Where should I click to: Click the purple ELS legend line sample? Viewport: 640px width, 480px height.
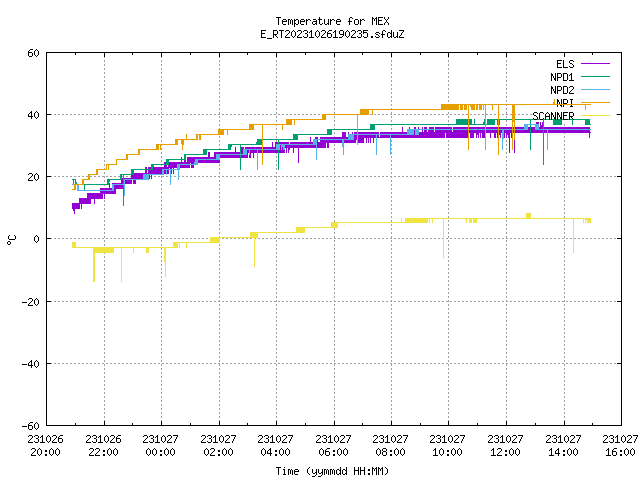pyautogui.click(x=595, y=64)
